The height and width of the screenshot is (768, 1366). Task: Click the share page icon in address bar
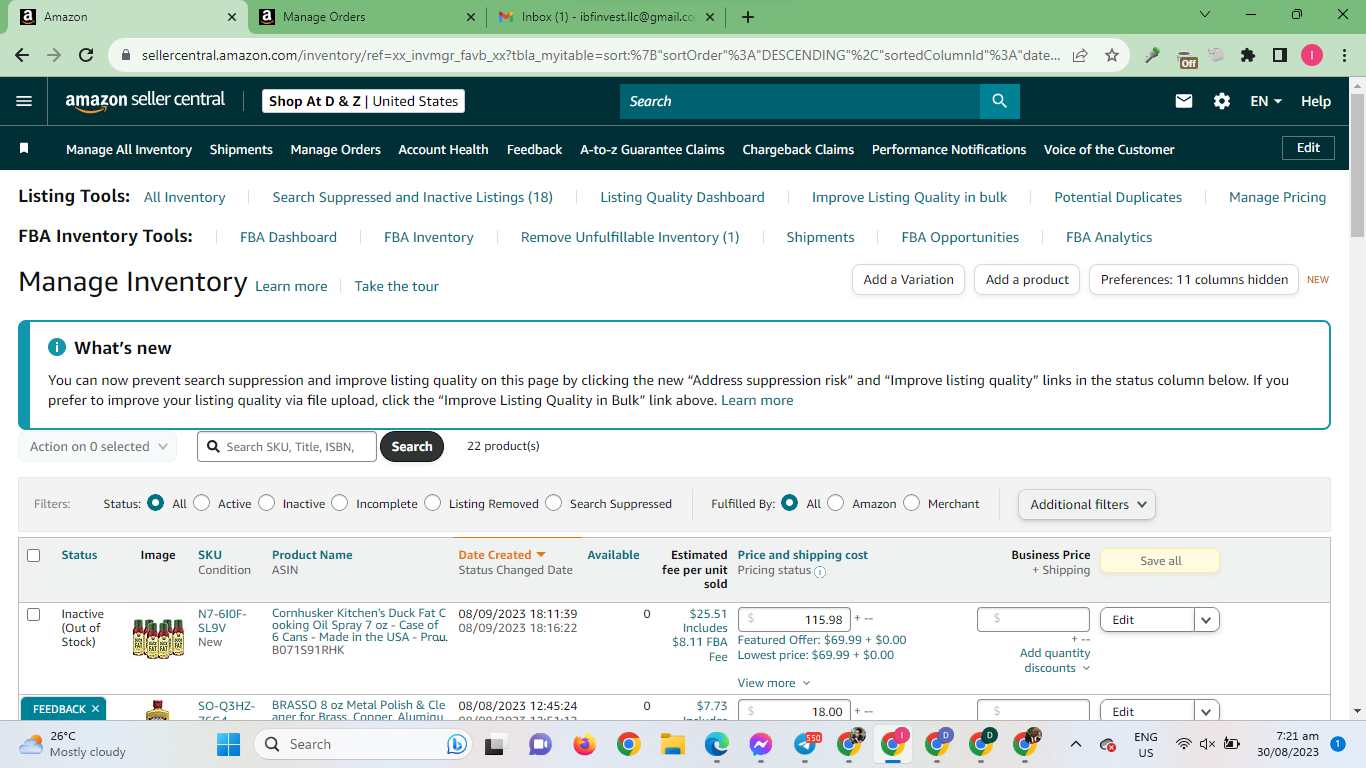pos(1080,55)
